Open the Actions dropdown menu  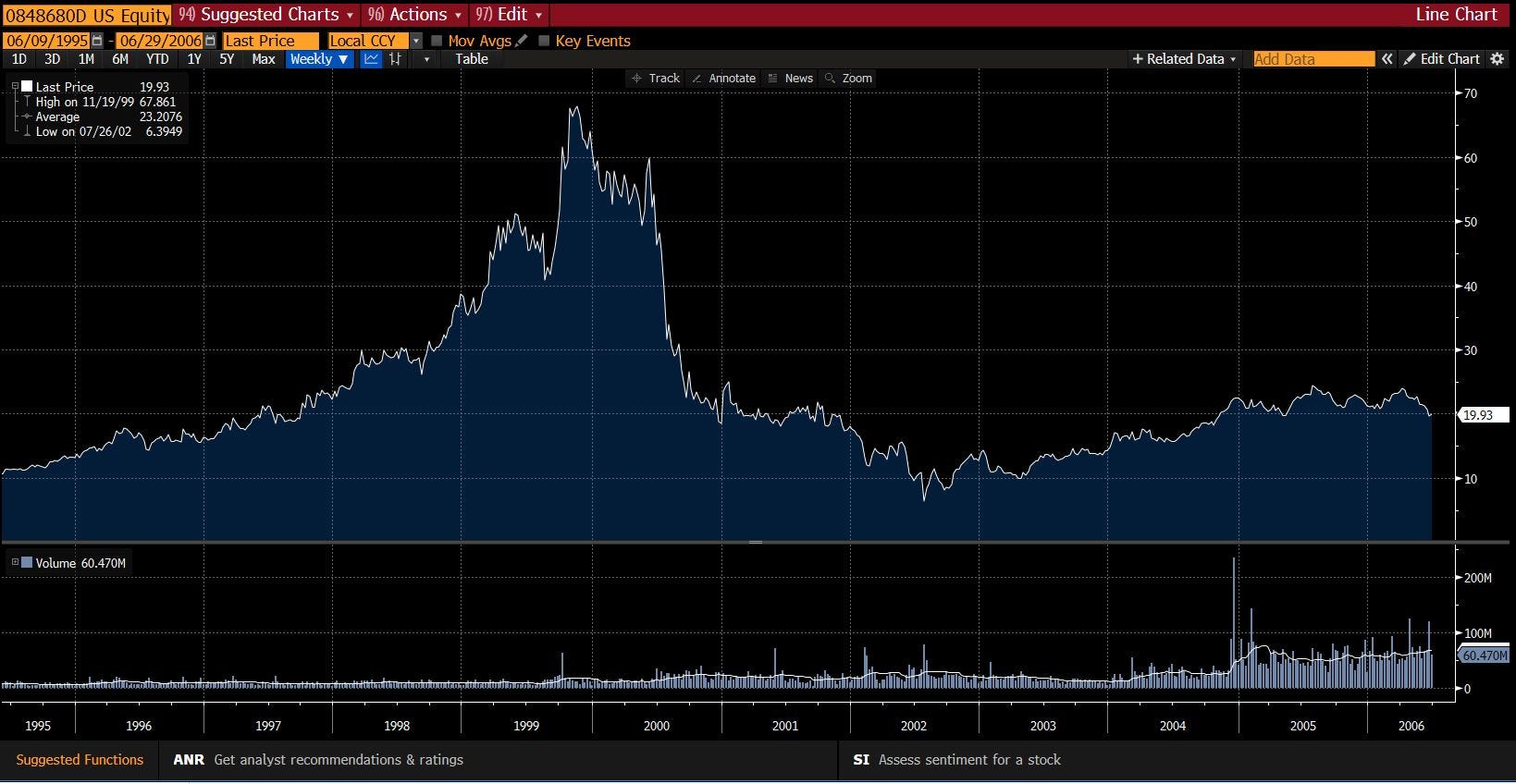point(414,15)
